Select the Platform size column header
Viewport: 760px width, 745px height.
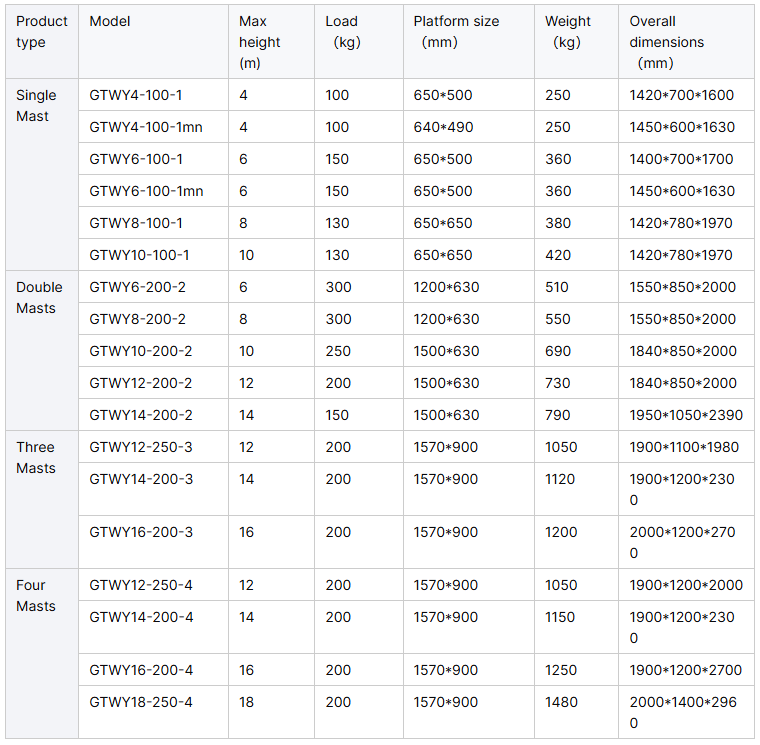[x=456, y=32]
